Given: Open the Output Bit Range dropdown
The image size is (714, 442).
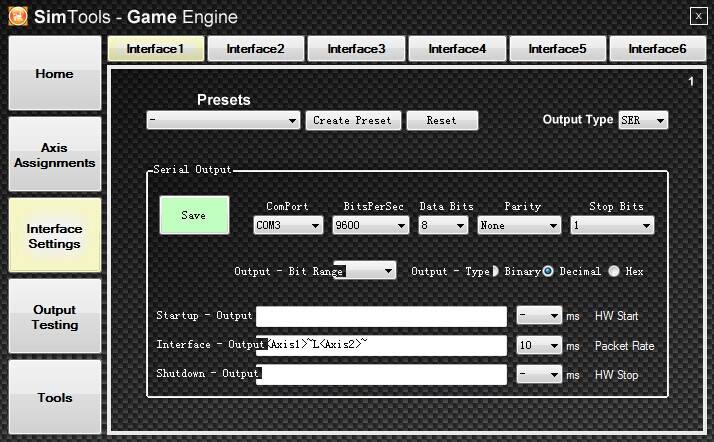Looking at the screenshot, I should coord(365,270).
